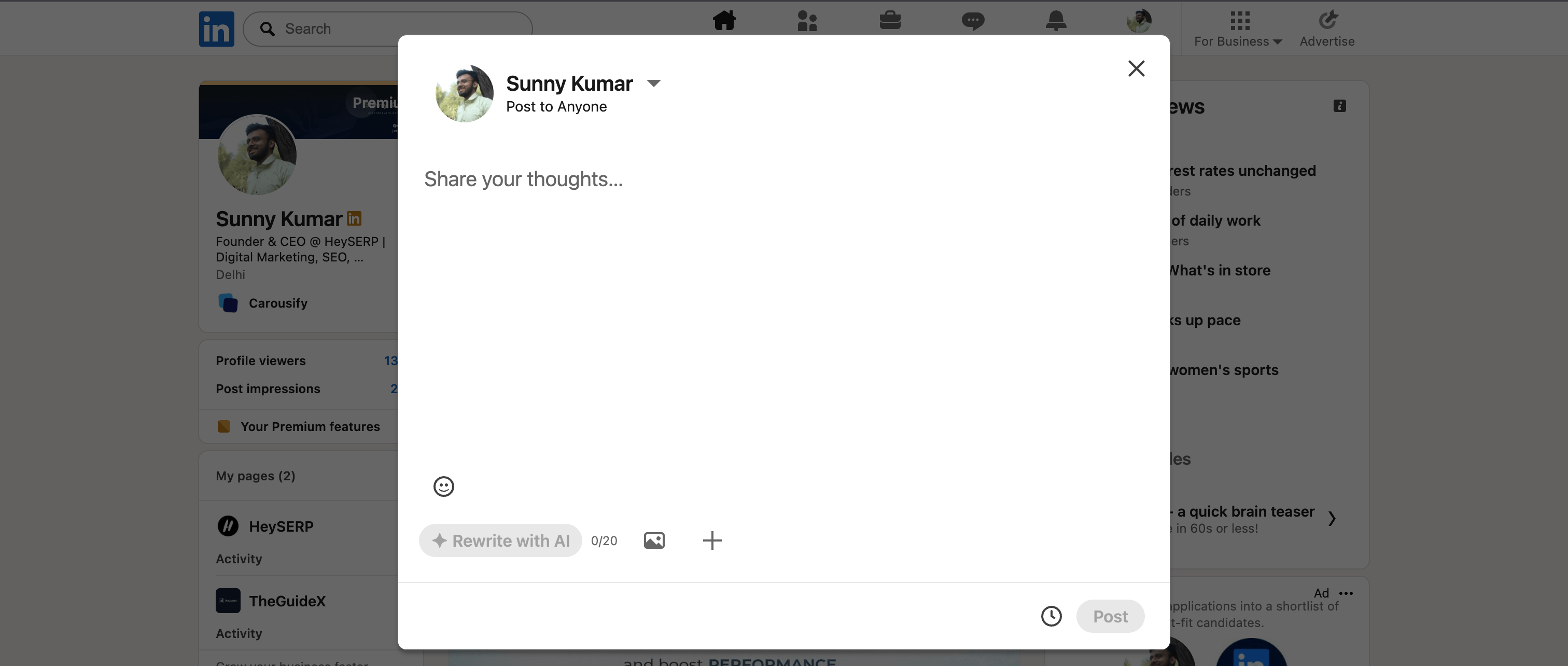Open My Network from the top navigation
This screenshot has height=666, width=1568.
pyautogui.click(x=806, y=21)
